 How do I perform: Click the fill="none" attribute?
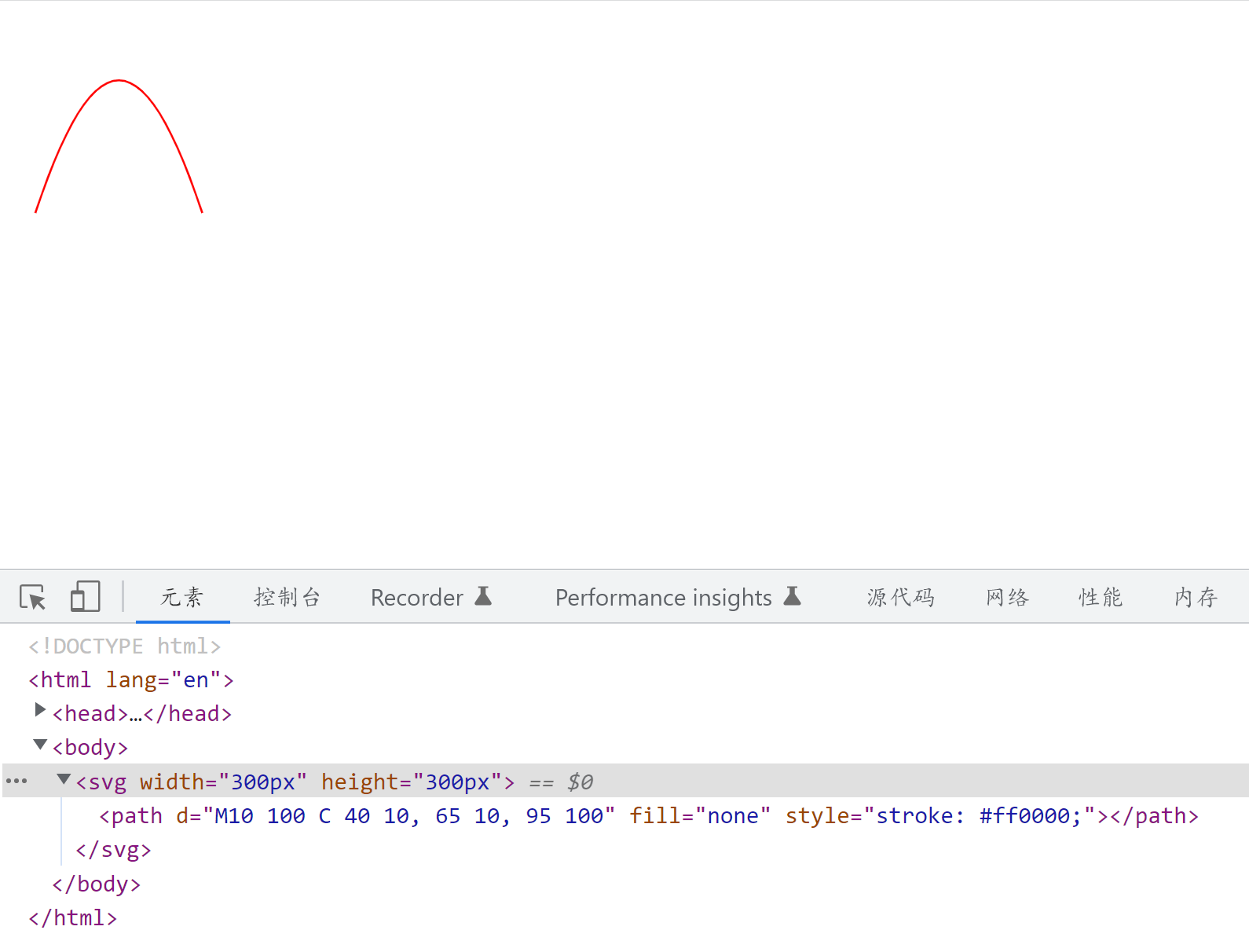(700, 815)
